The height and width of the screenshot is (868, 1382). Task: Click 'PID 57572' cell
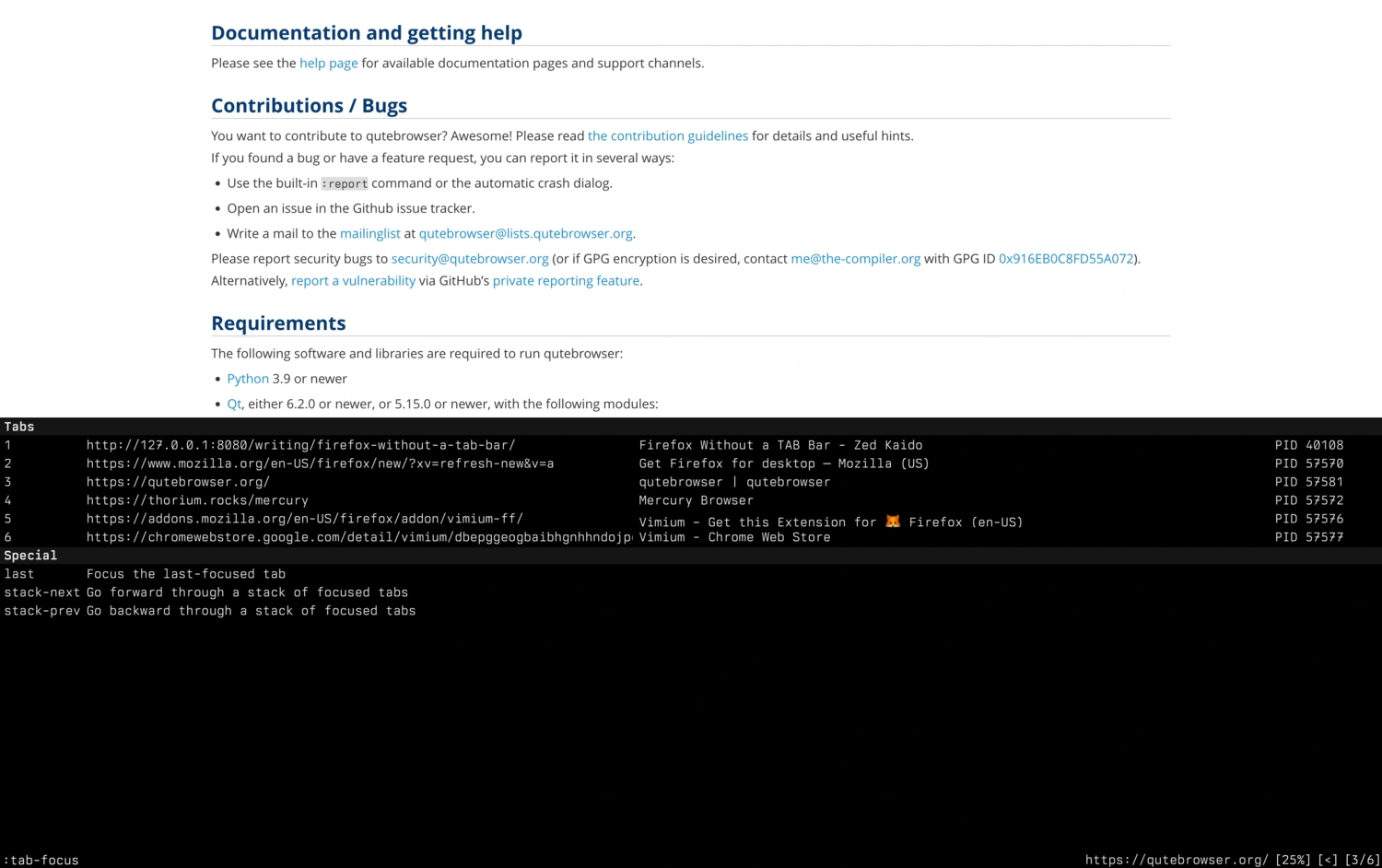click(1309, 500)
